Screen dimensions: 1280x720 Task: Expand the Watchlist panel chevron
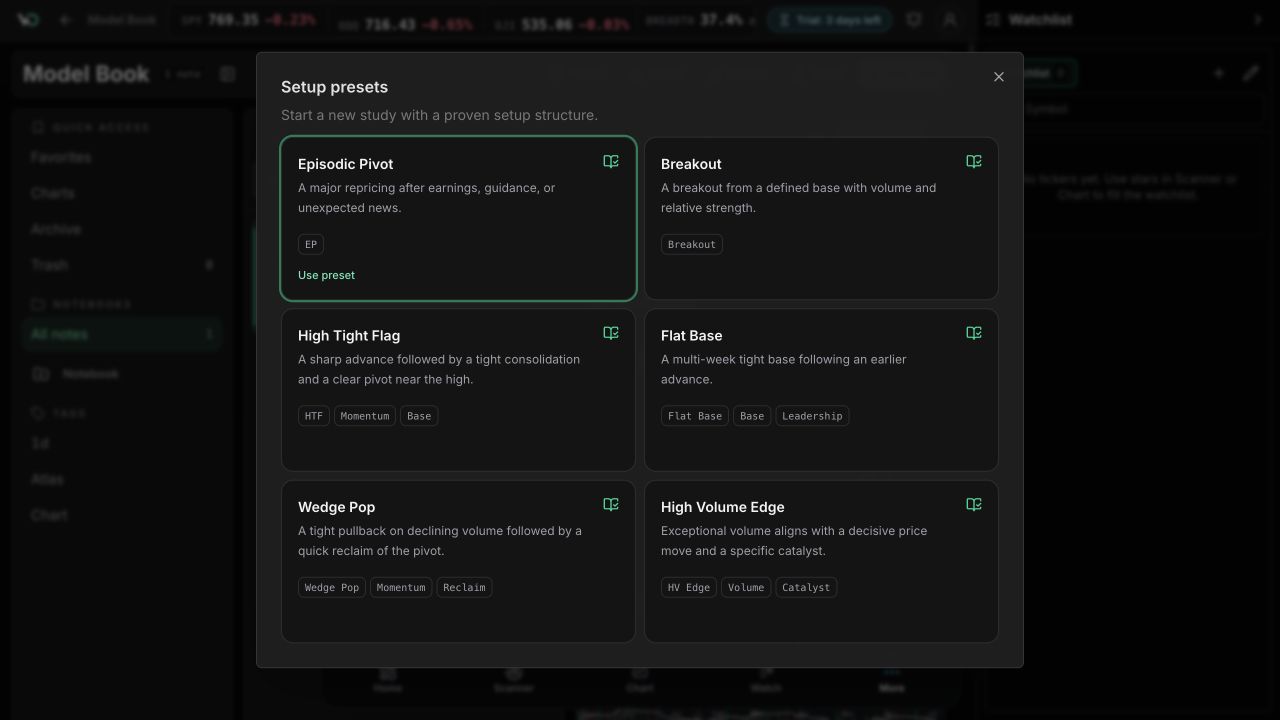1258,20
